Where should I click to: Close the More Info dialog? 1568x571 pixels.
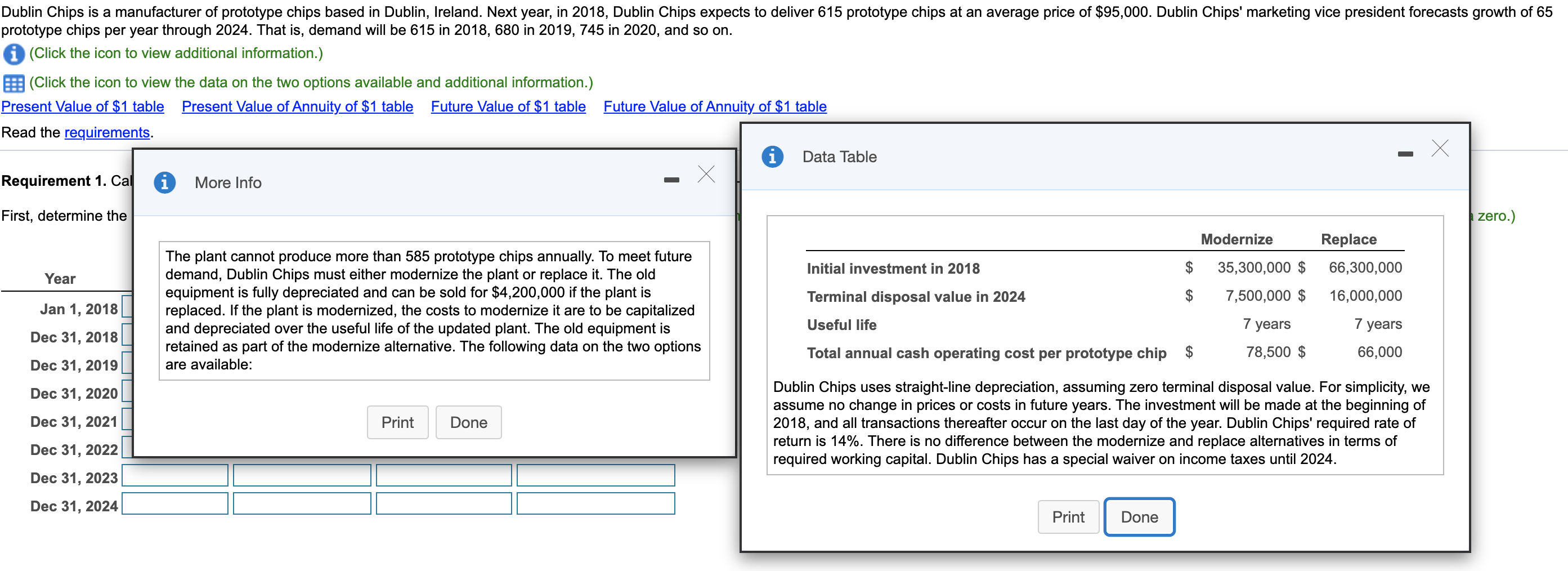[x=706, y=174]
